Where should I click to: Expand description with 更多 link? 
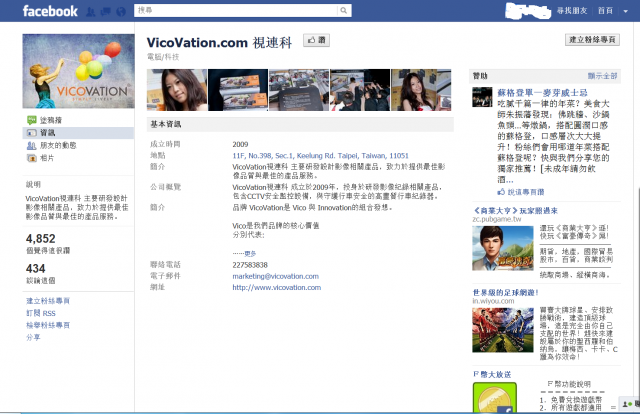click(x=250, y=254)
